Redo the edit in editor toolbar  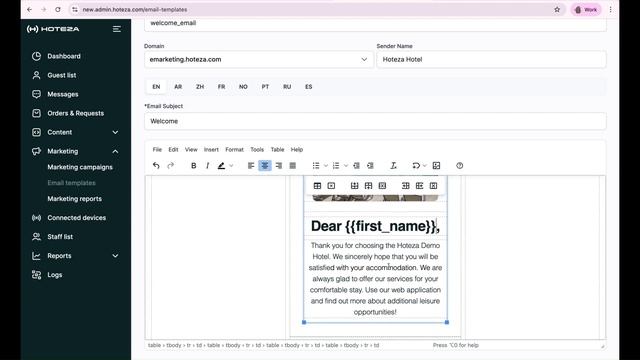170,166
